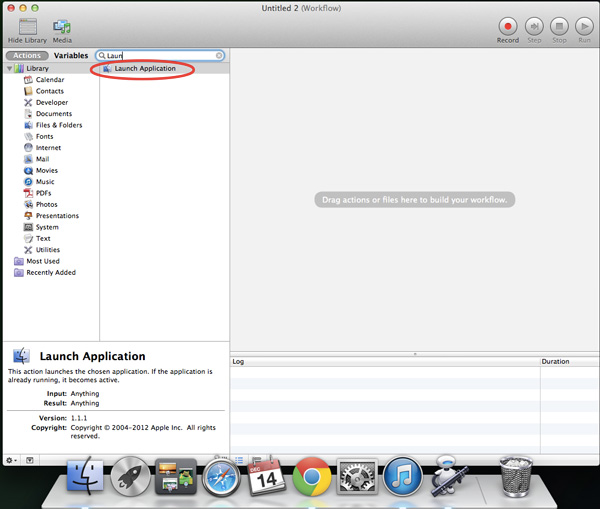Select the Developer category

click(x=52, y=103)
